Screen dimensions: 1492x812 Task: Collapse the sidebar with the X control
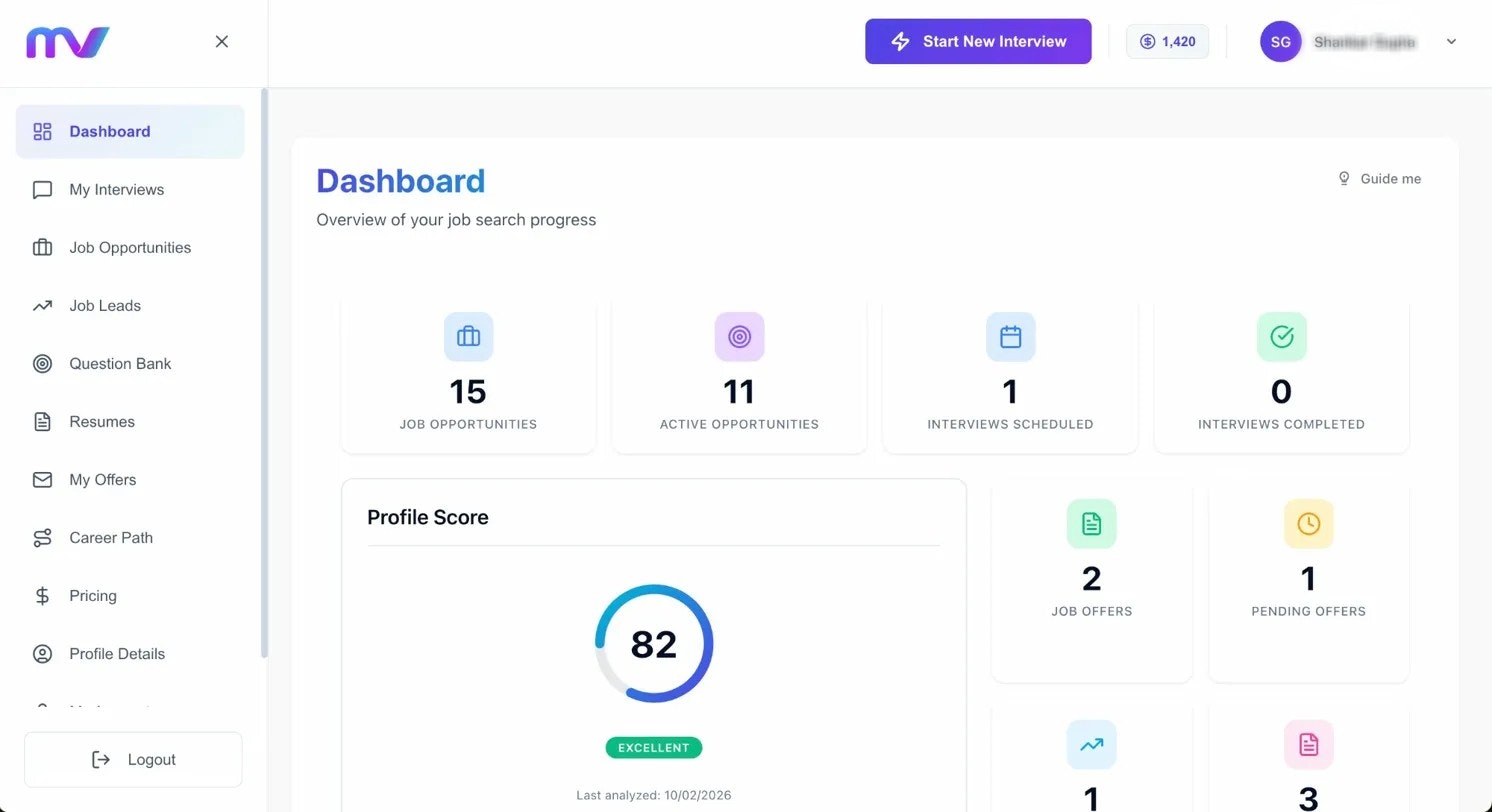click(221, 41)
